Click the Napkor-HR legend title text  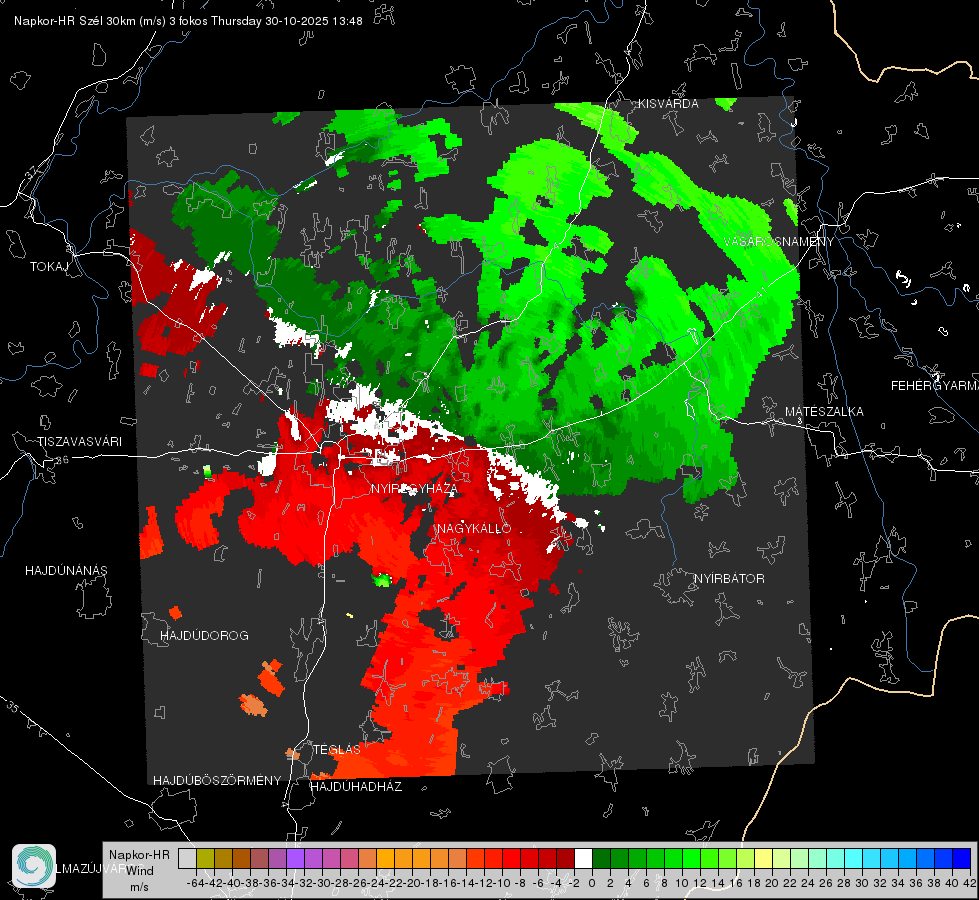point(139,855)
